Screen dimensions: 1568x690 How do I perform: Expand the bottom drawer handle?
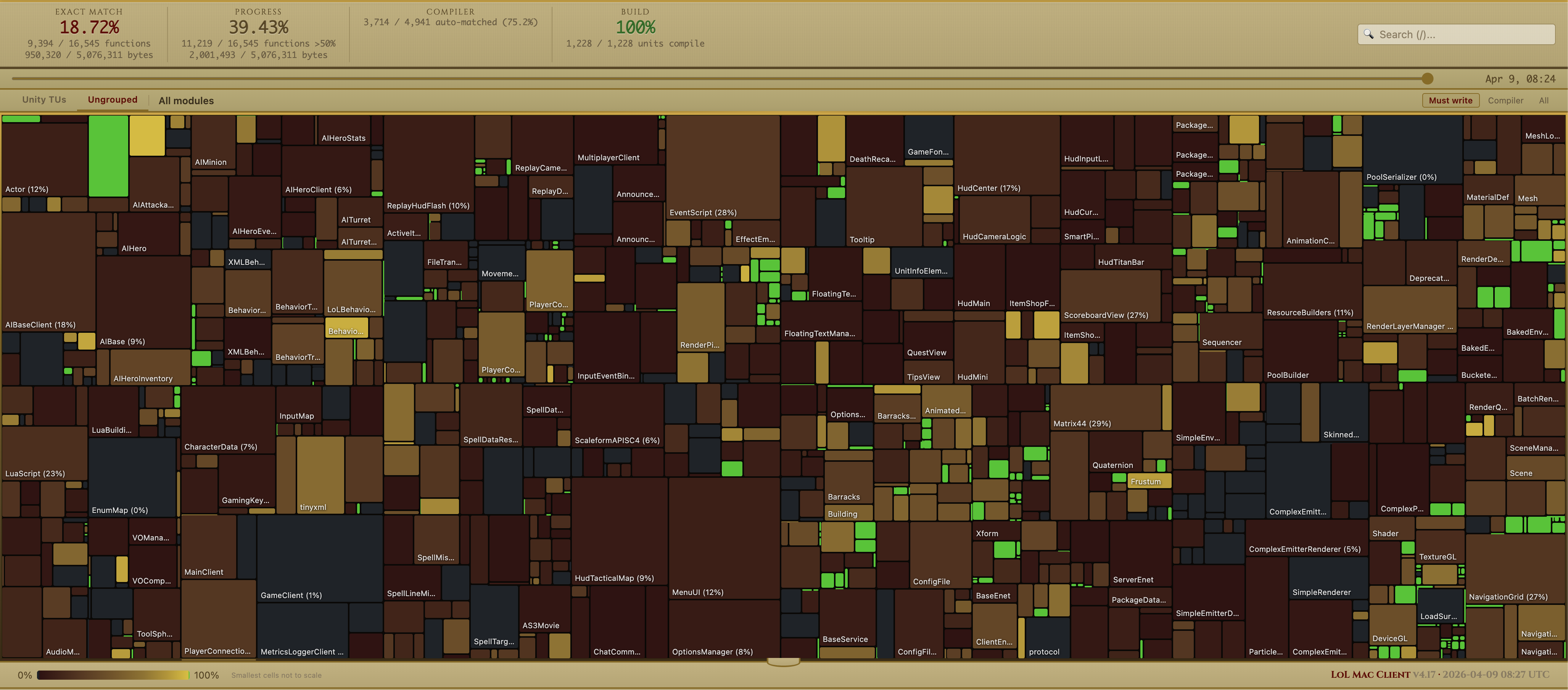tap(783, 662)
